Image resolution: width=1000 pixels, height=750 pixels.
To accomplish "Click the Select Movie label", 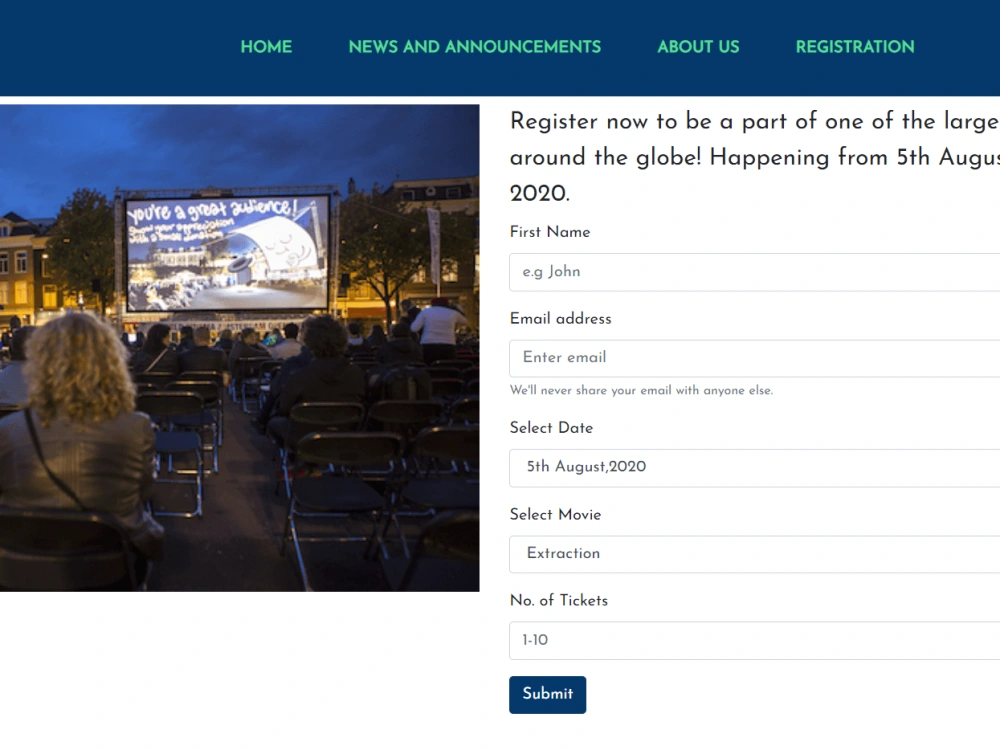I will (555, 515).
